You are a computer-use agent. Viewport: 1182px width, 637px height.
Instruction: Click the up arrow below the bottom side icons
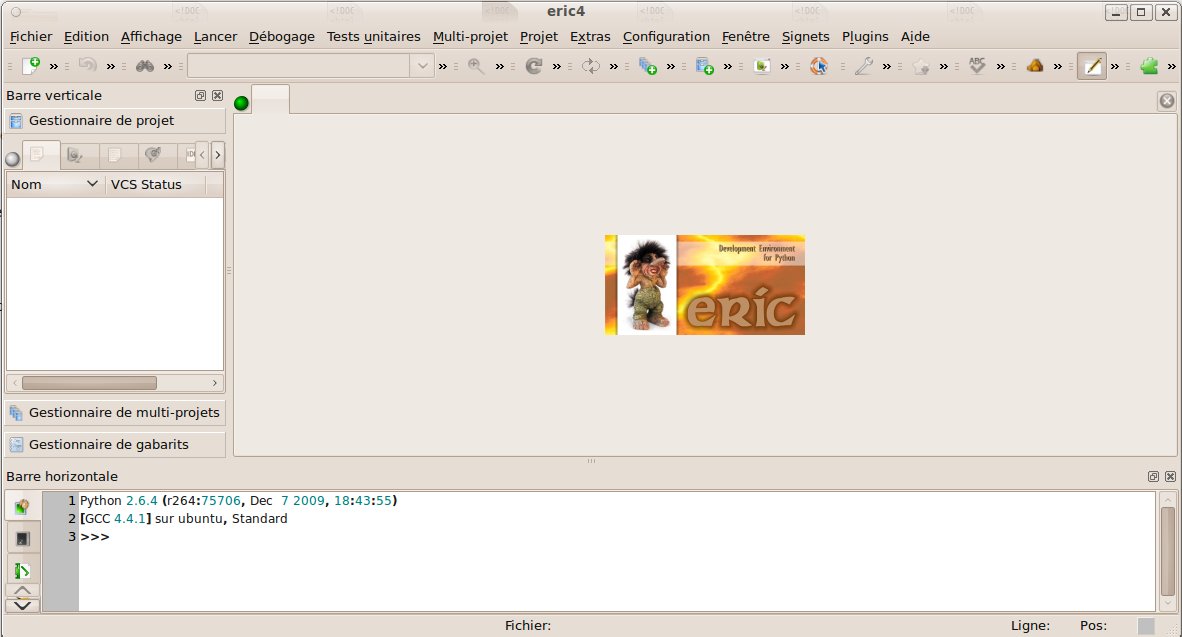(x=23, y=591)
